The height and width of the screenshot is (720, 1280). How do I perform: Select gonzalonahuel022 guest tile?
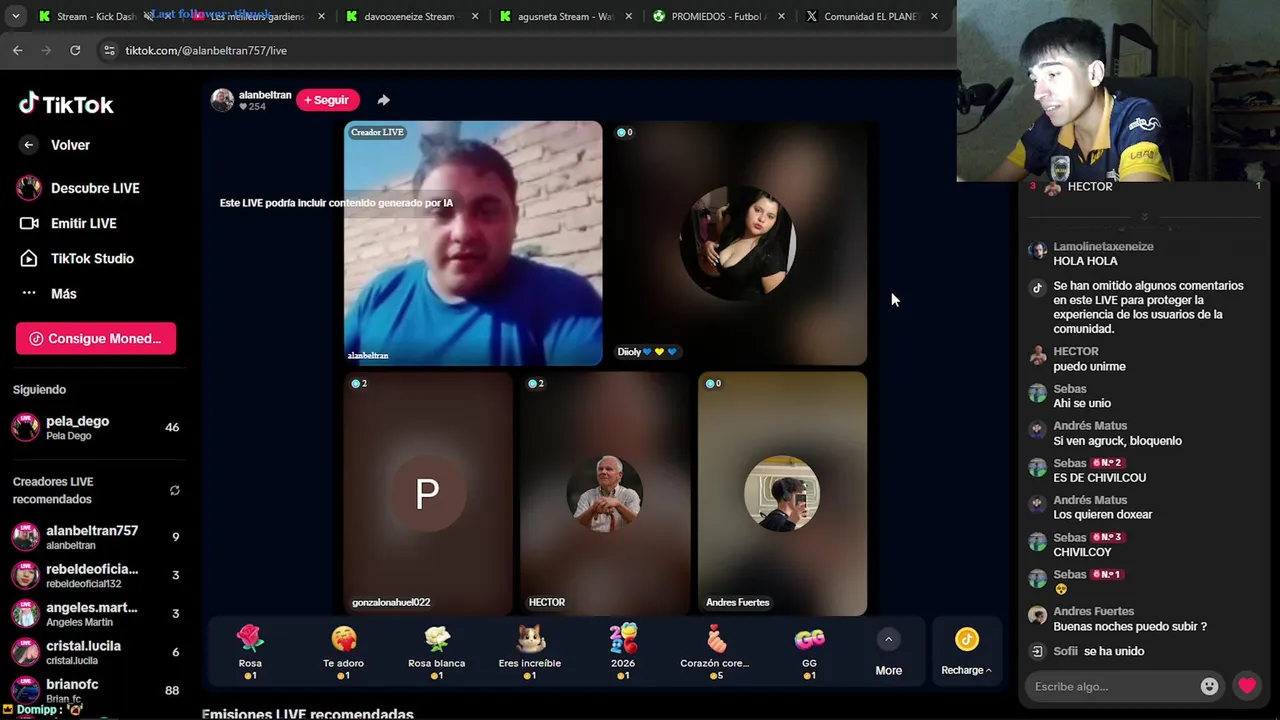(428, 494)
